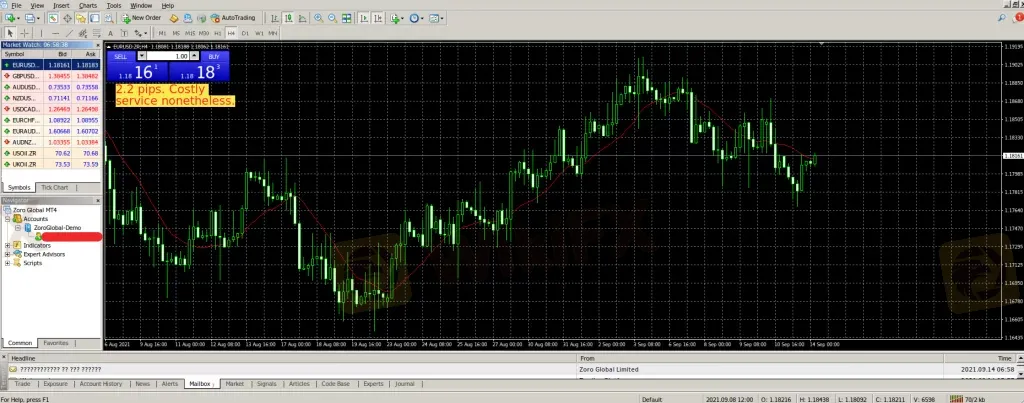Viewport: 1024px width, 403px height.
Task: Expand the Indicators tree node
Action: click(x=8, y=246)
